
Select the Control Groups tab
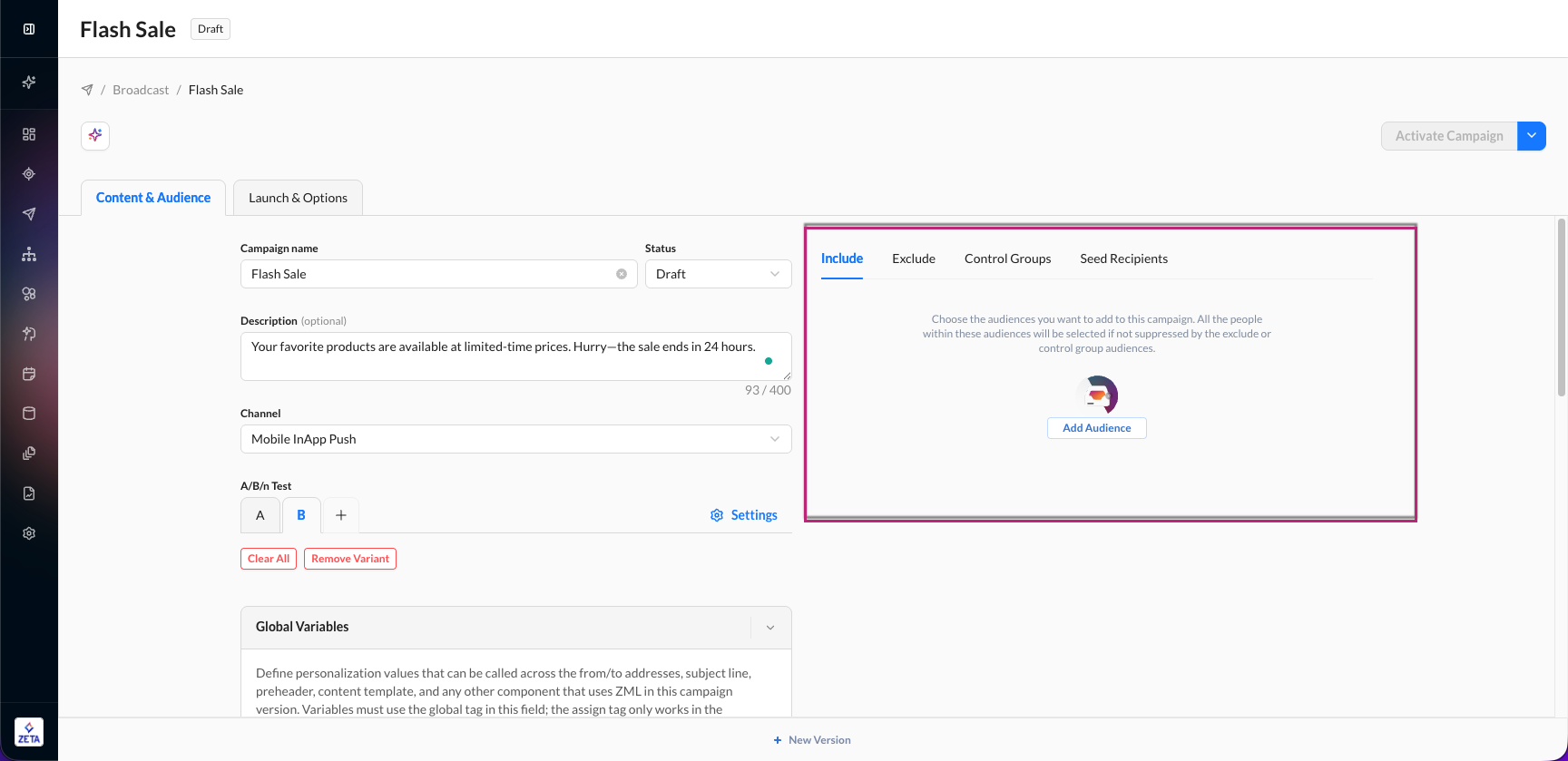(x=1008, y=259)
